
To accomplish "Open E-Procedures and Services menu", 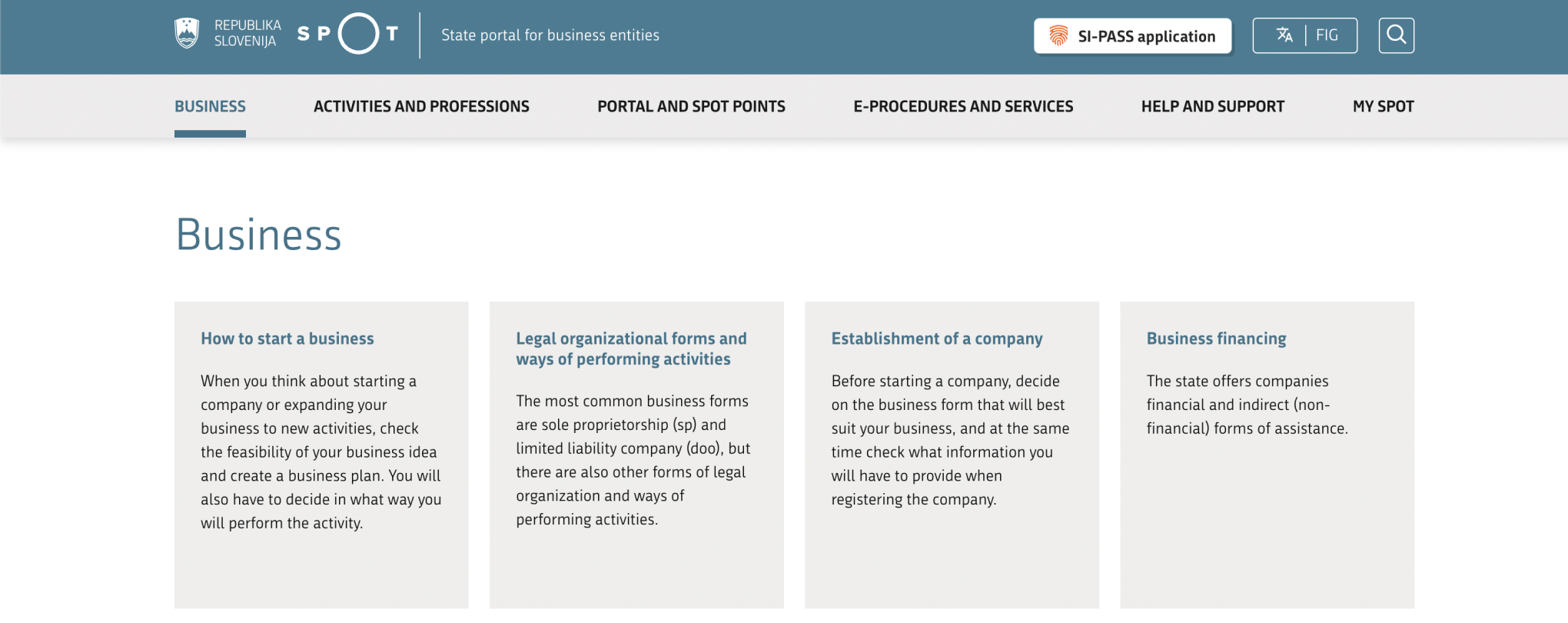I will (963, 106).
